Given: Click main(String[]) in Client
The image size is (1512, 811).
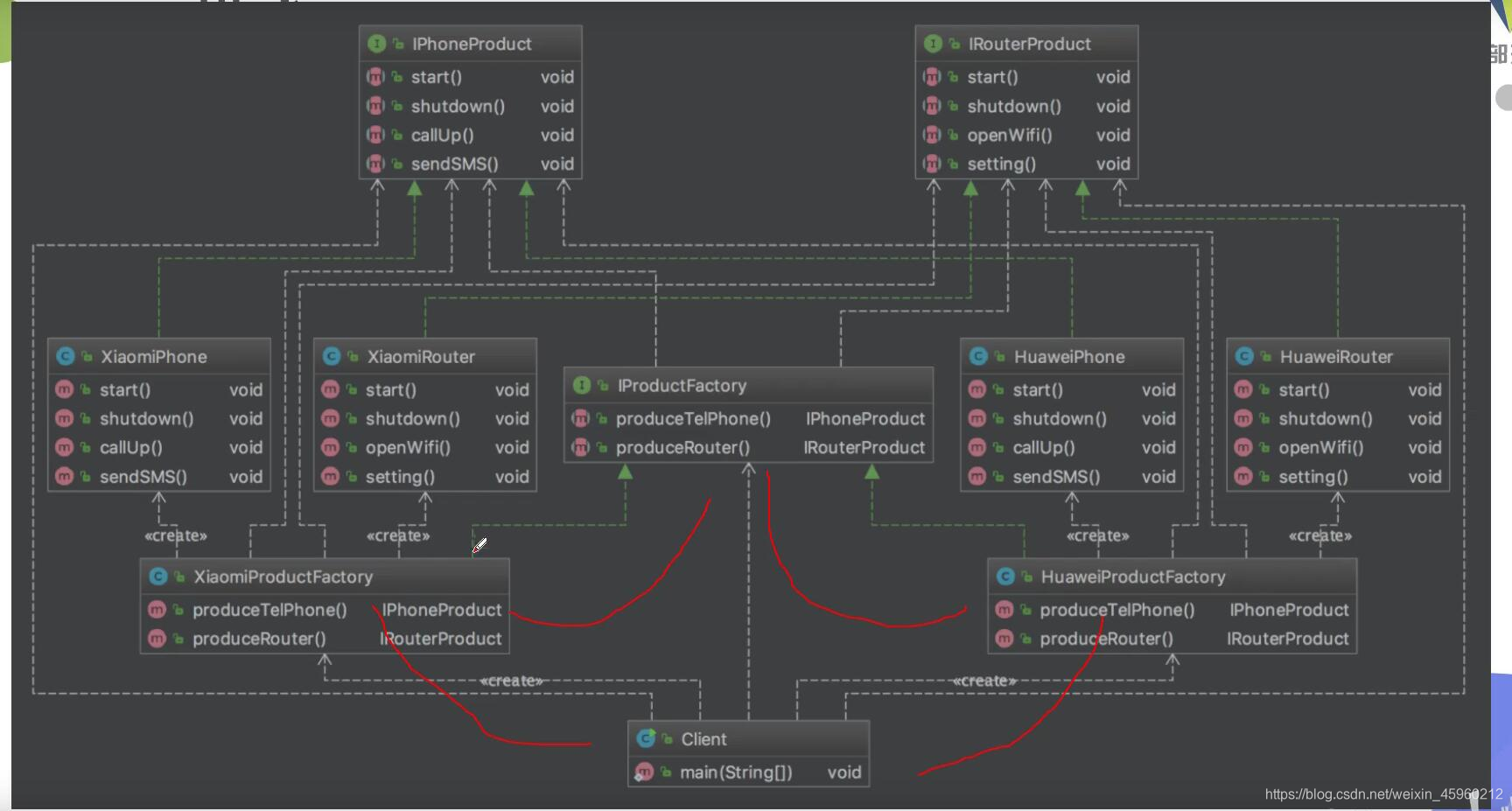Looking at the screenshot, I should click(736, 773).
